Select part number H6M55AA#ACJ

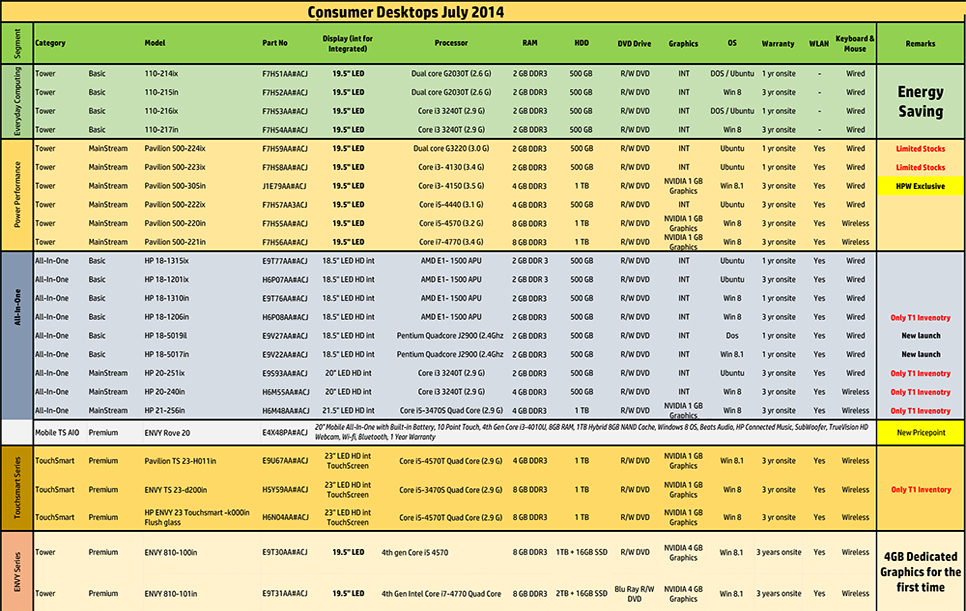285,392
